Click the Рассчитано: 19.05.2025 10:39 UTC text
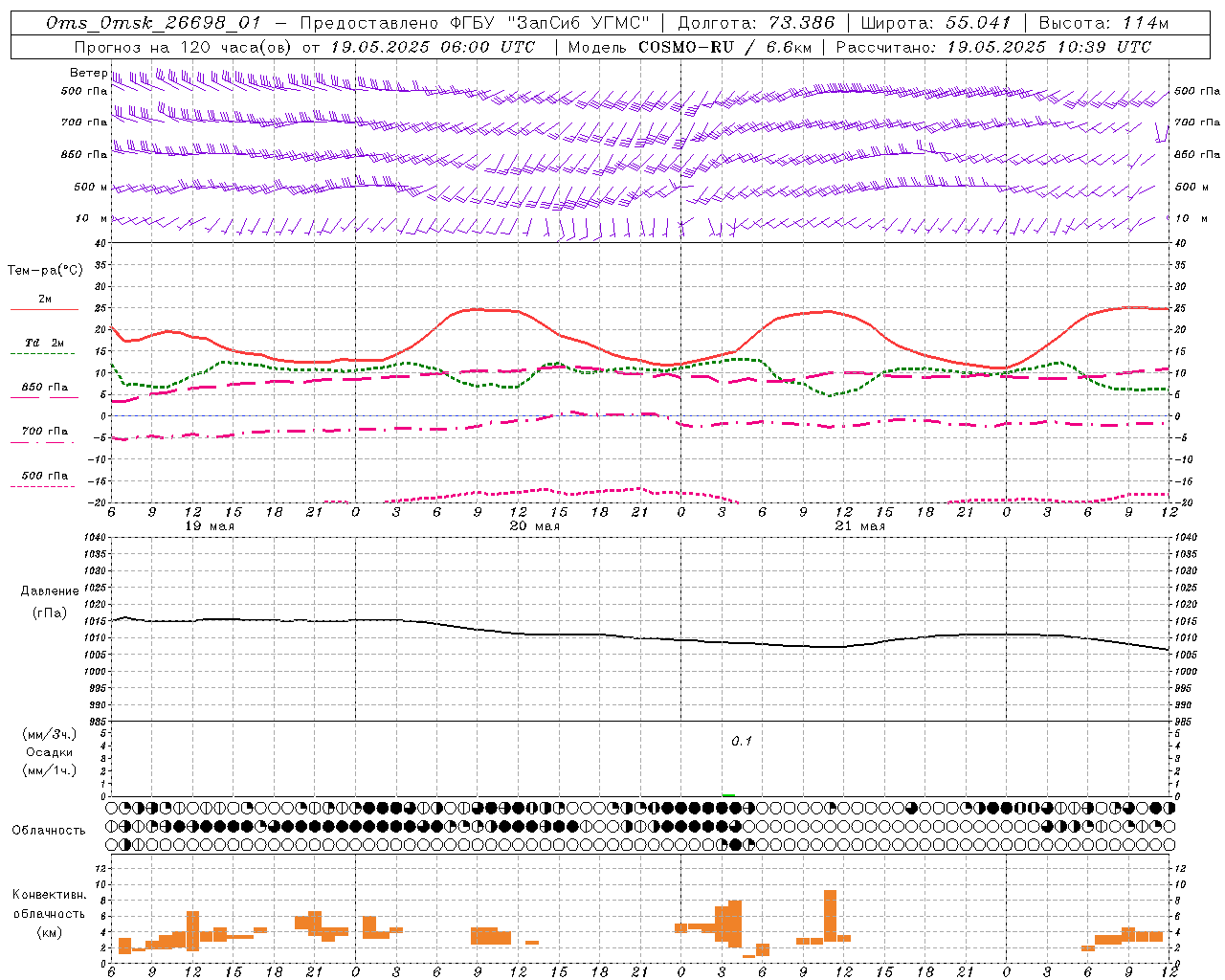 coord(993,47)
